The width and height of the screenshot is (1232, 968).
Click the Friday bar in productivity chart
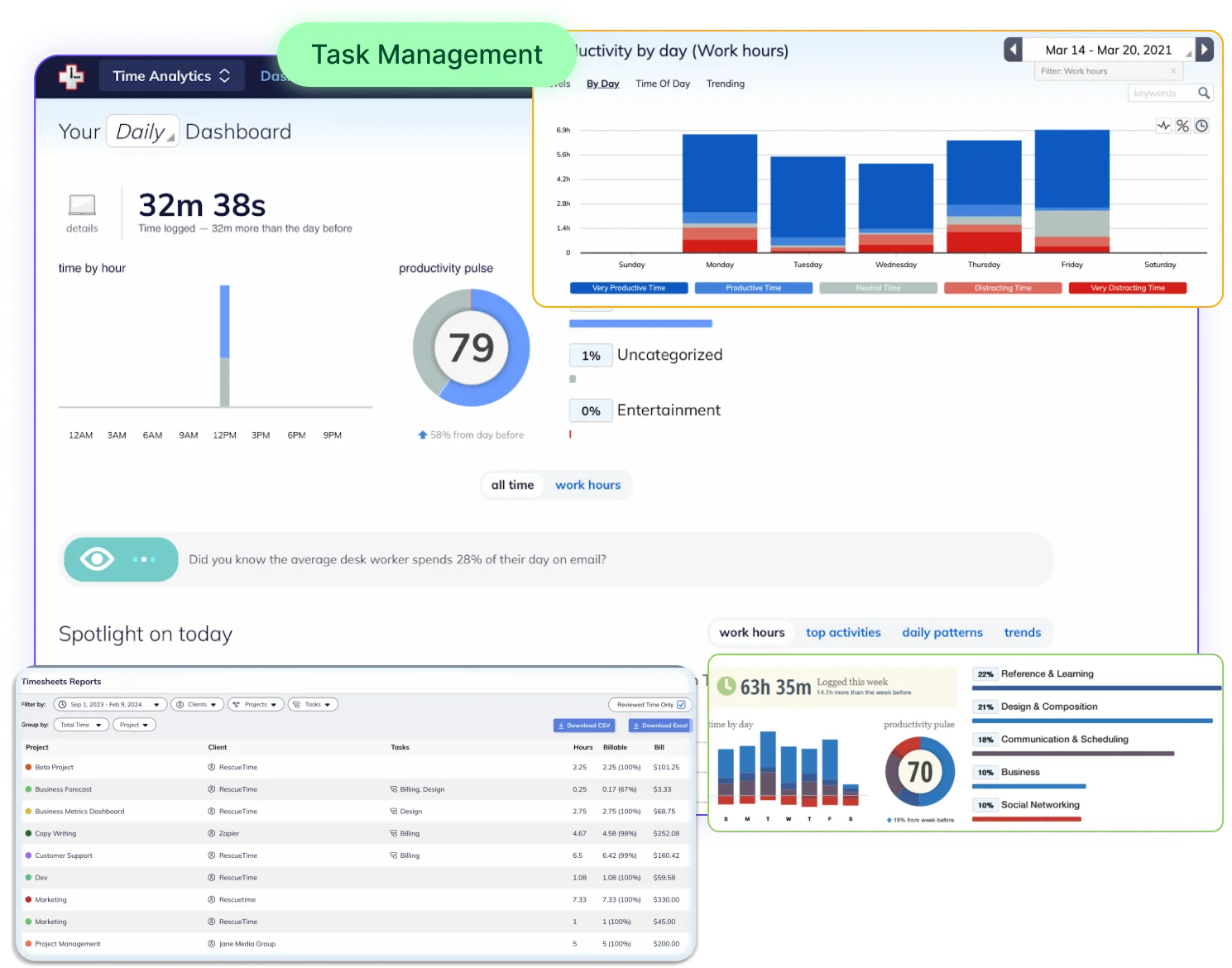tap(1072, 191)
